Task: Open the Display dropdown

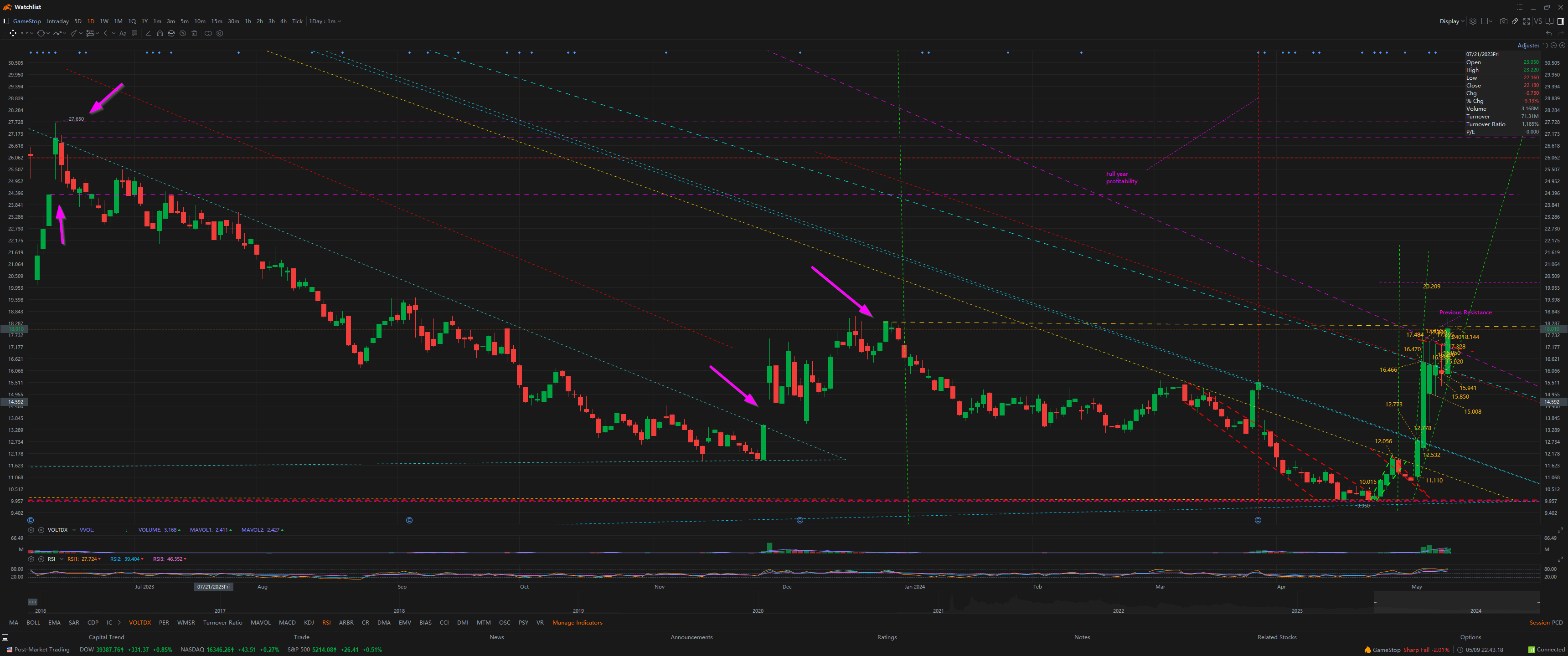Action: (1452, 21)
